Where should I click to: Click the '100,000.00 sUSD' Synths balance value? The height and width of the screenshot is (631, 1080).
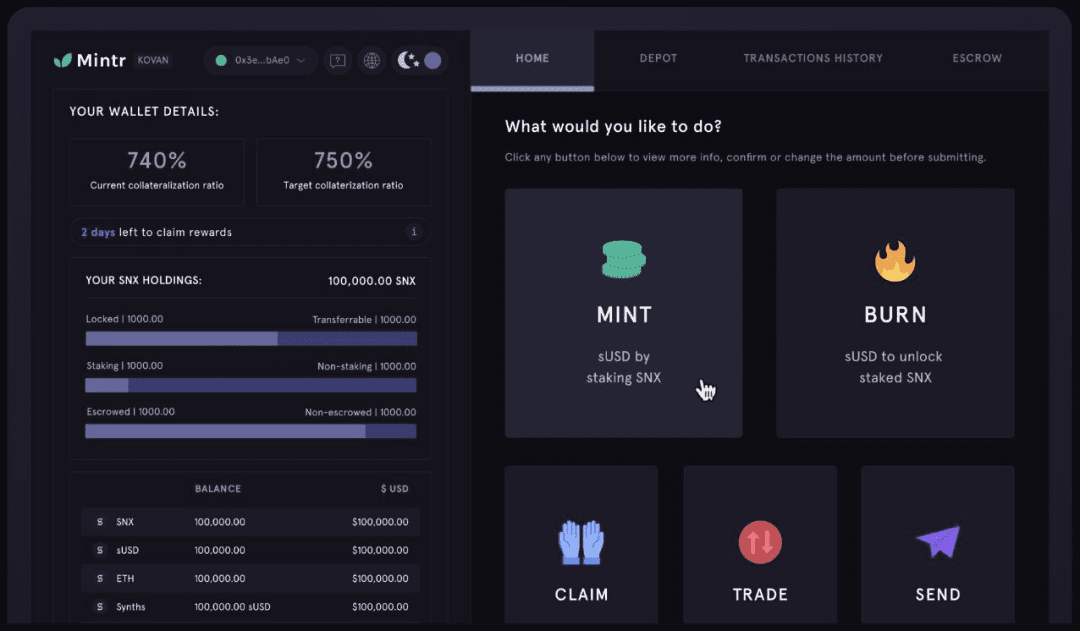click(x=232, y=606)
